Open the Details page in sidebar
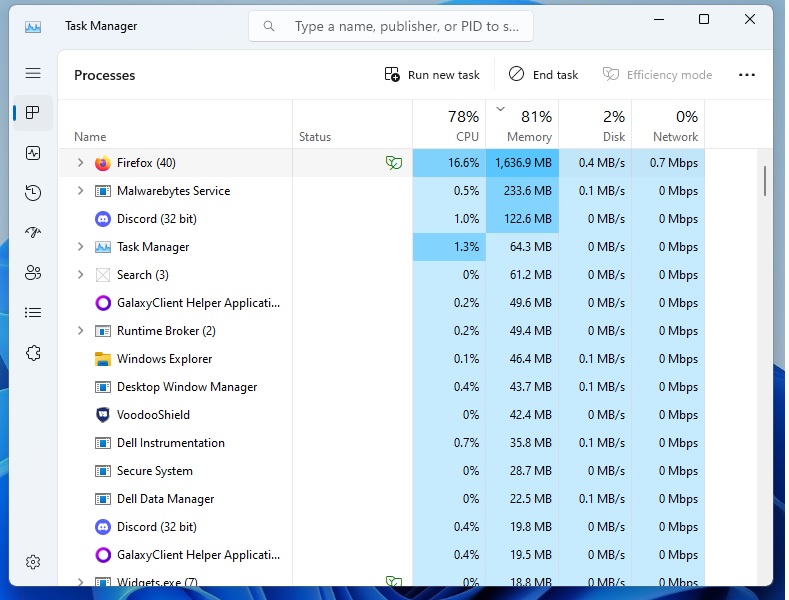The height and width of the screenshot is (600, 789). 33,313
